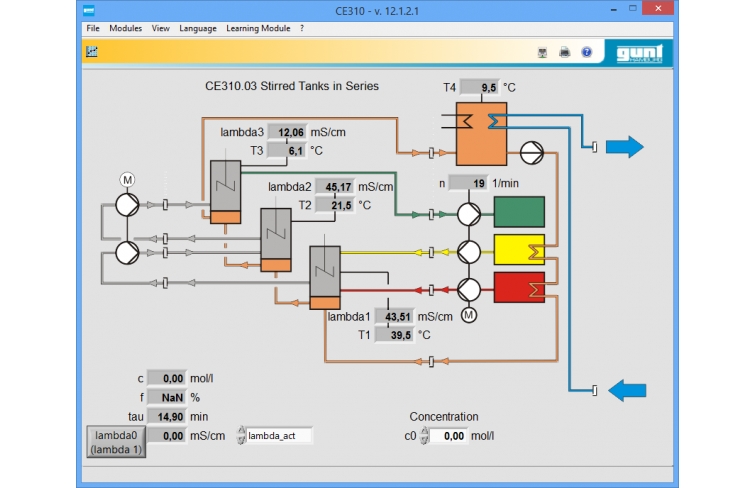Open the lambda_act selector
Image resolution: width=755 pixels, height=488 pixels.
241,436
